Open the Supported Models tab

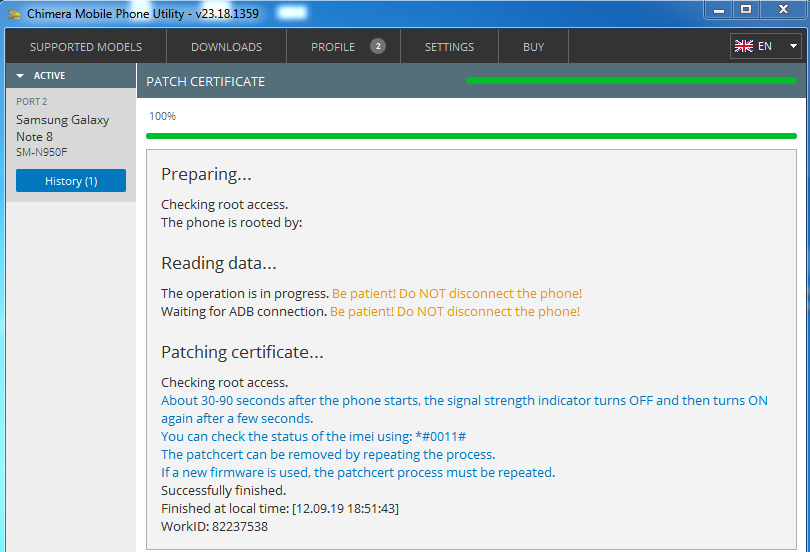point(85,47)
